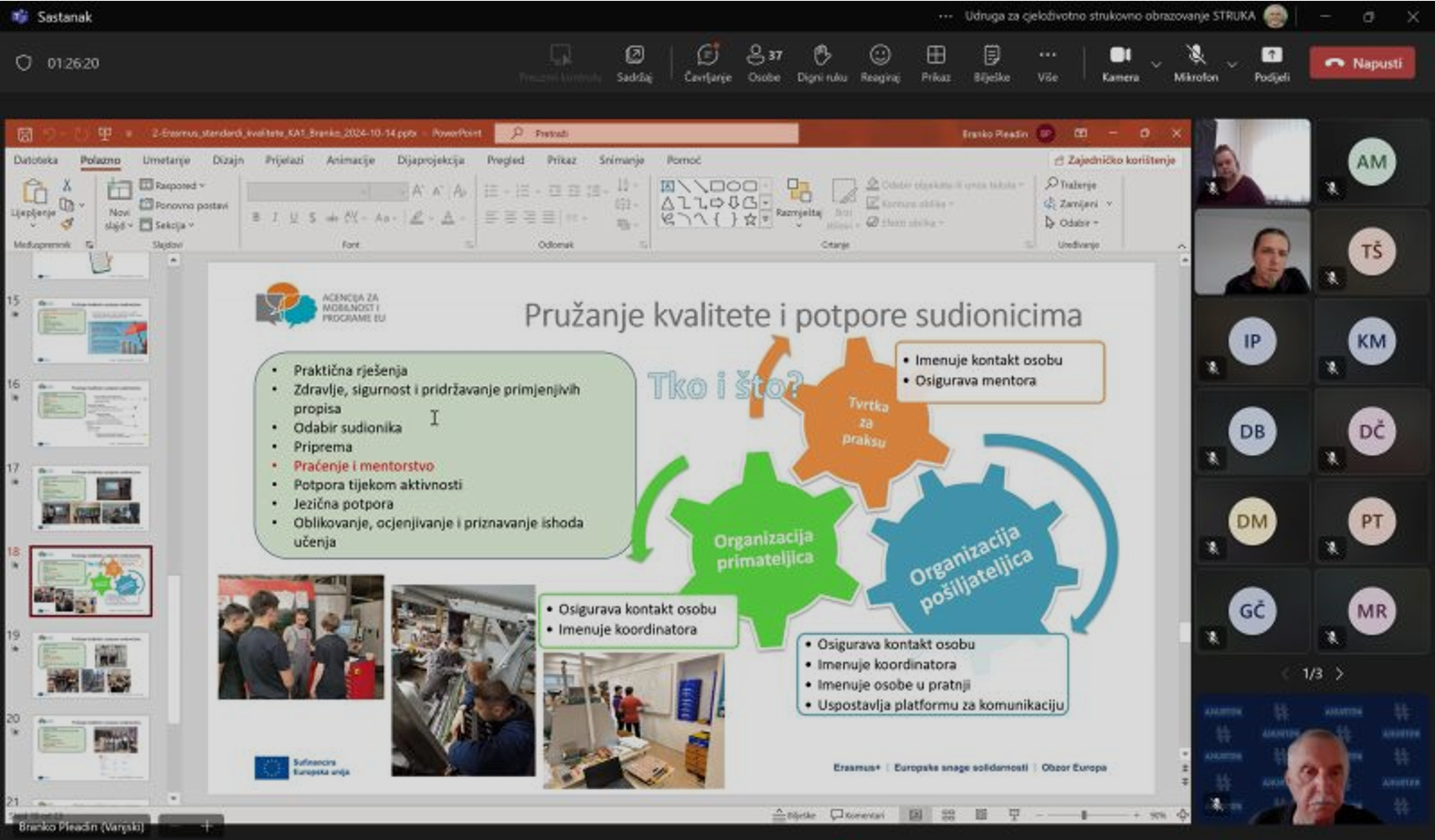Pop out shared Sadržaj

point(634,62)
